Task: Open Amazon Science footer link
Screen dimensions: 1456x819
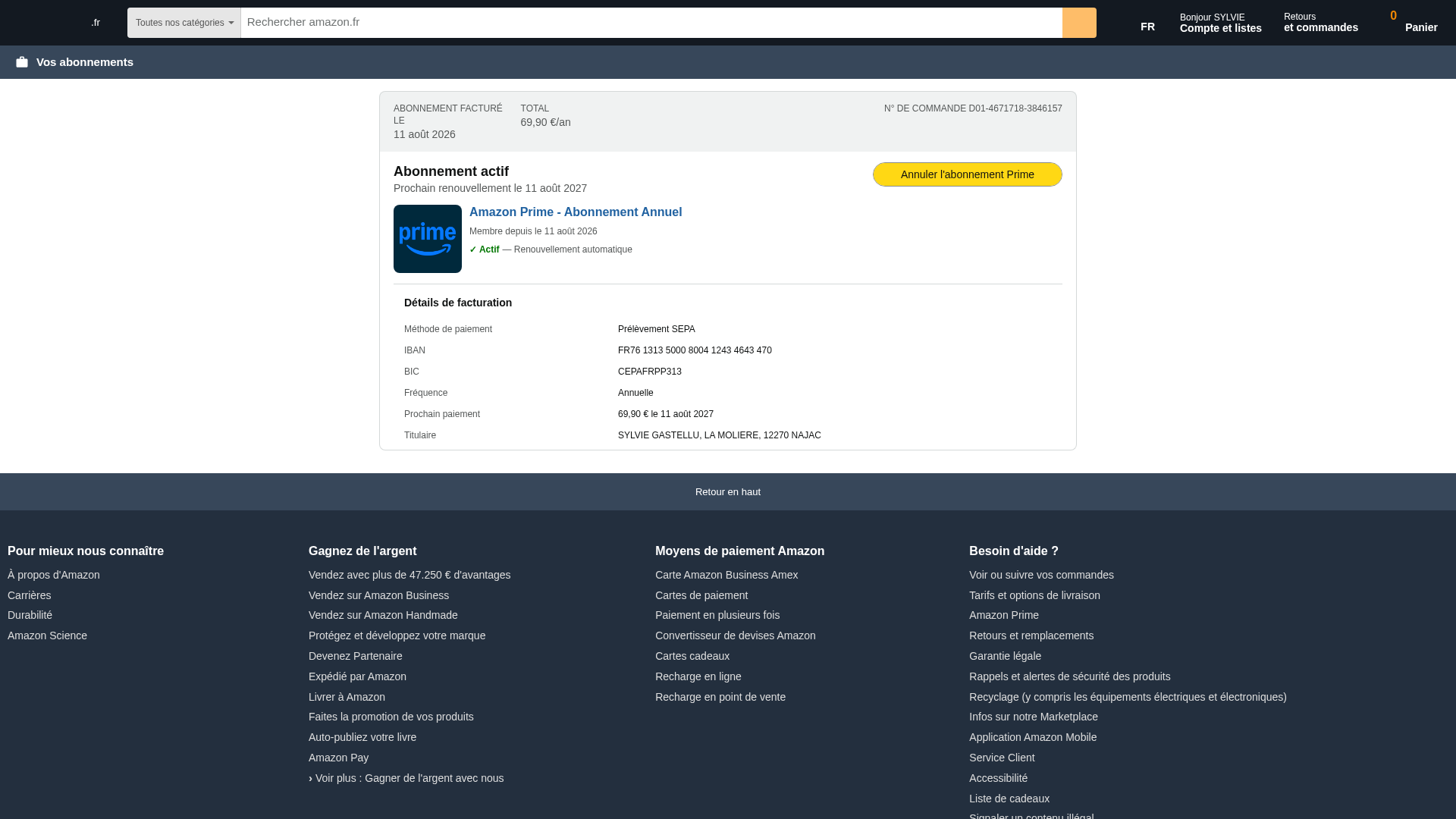Action: pyautogui.click(x=48, y=635)
